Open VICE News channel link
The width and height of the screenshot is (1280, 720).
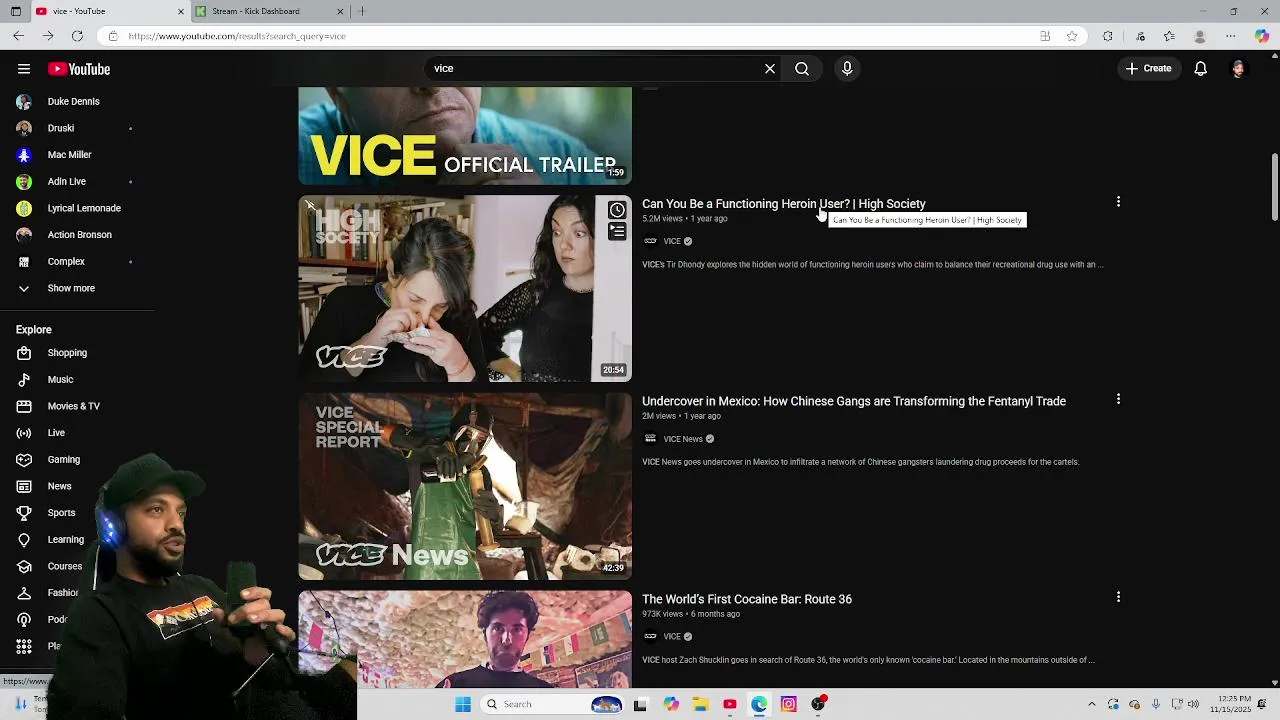[683, 439]
